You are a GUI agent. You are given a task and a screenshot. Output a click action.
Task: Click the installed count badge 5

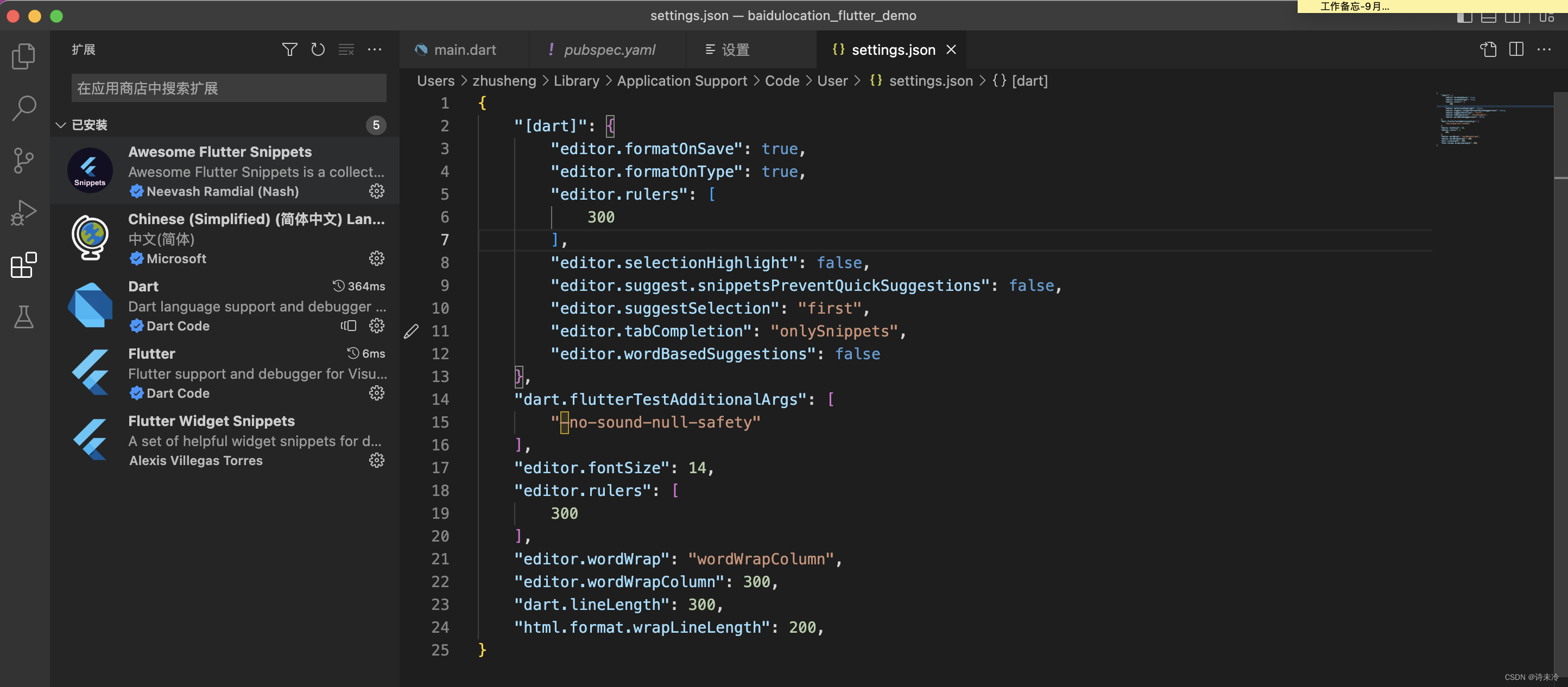coord(376,125)
